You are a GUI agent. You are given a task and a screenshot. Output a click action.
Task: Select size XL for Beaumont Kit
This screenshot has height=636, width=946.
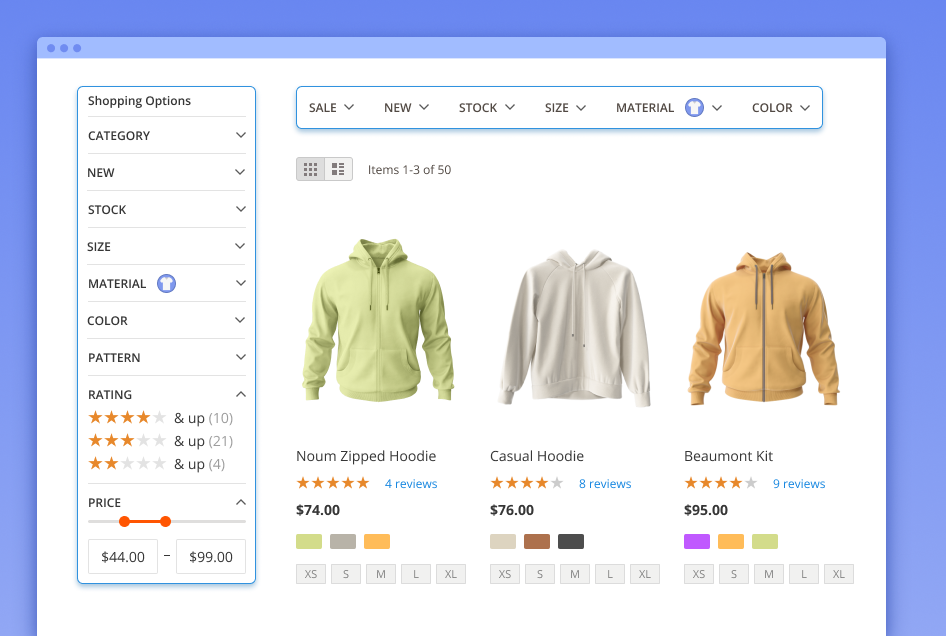(x=838, y=573)
